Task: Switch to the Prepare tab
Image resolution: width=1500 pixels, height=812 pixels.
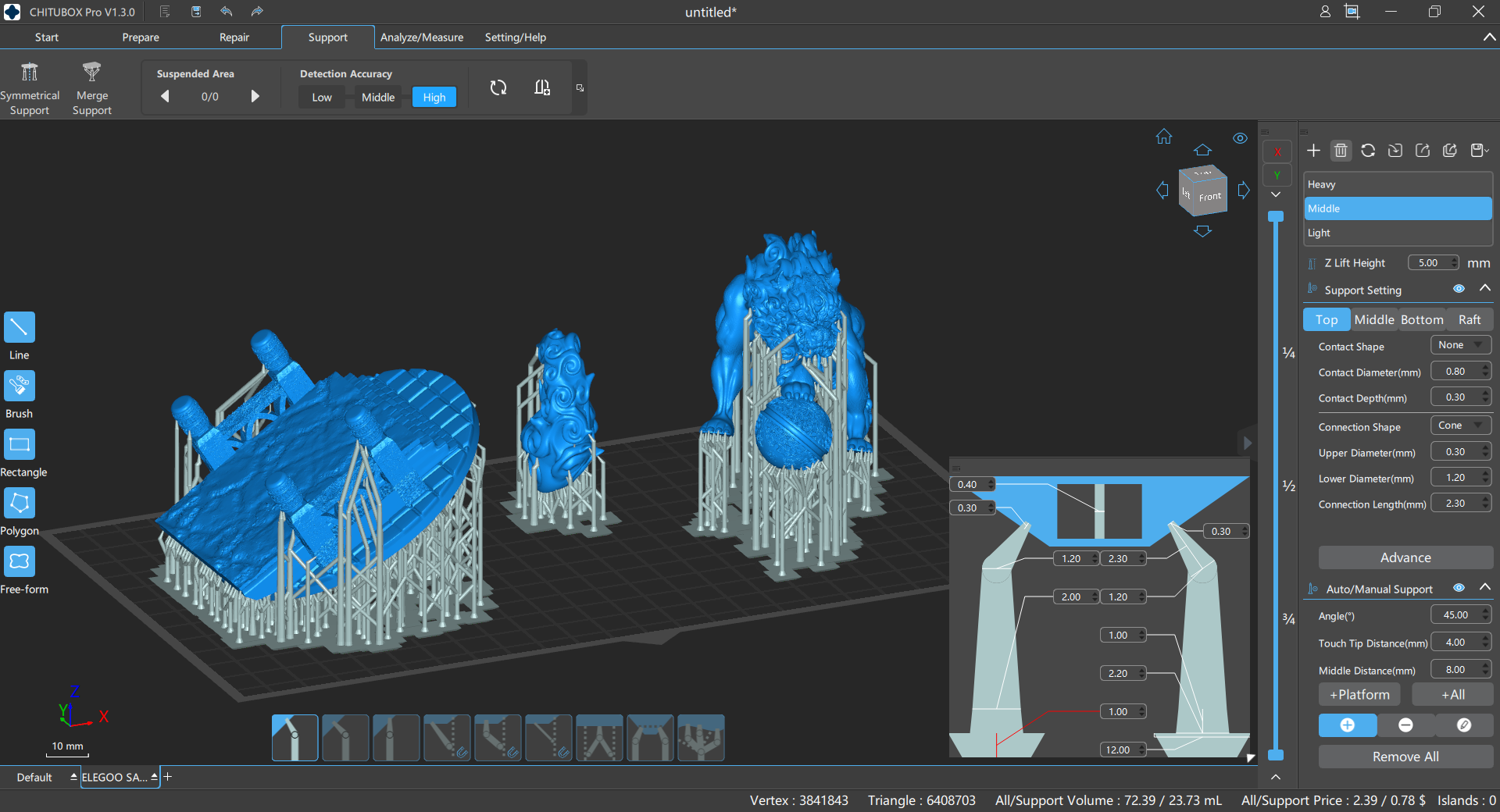Action: (141, 37)
